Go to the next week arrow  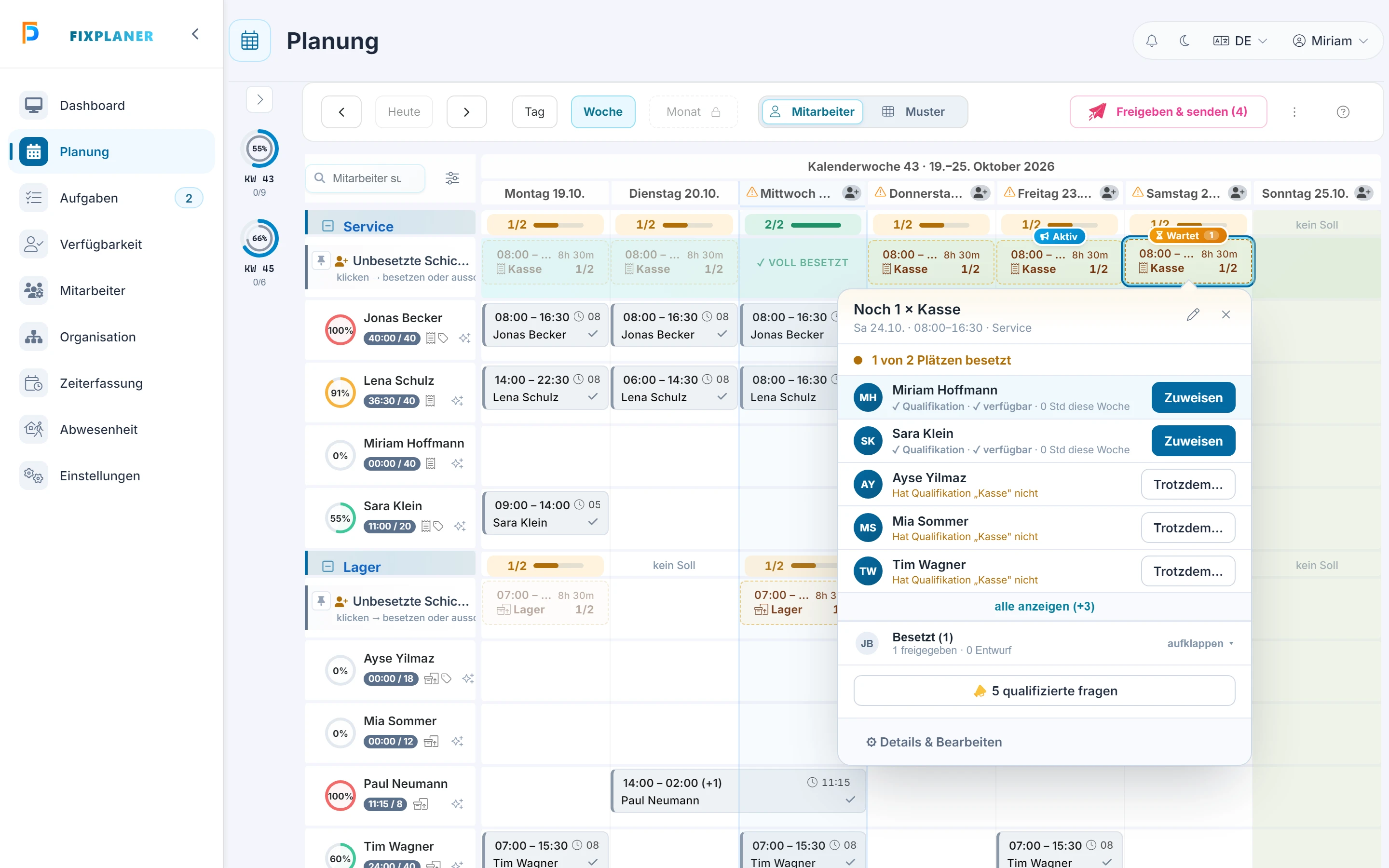[467, 112]
